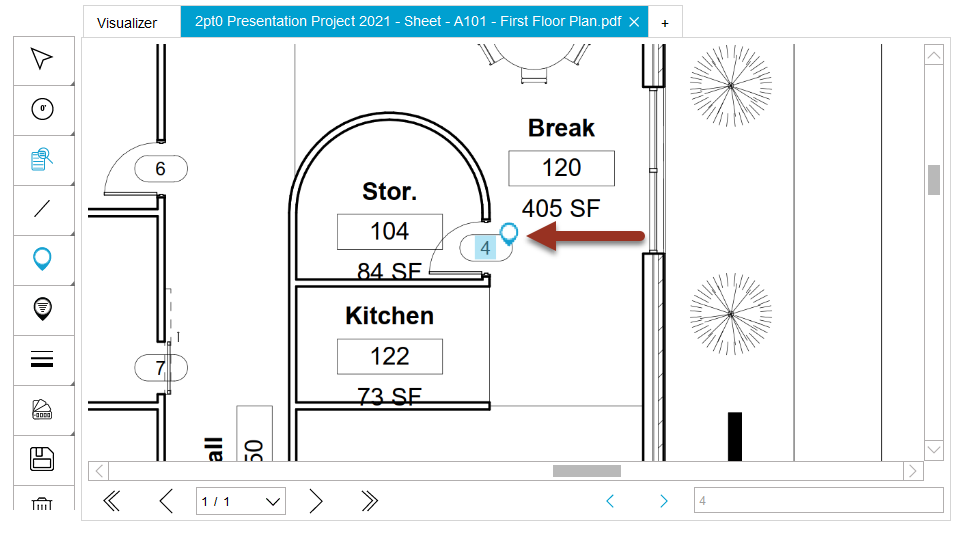Click room number 120 box
Viewport: 953px width, 536px height.
click(562, 168)
